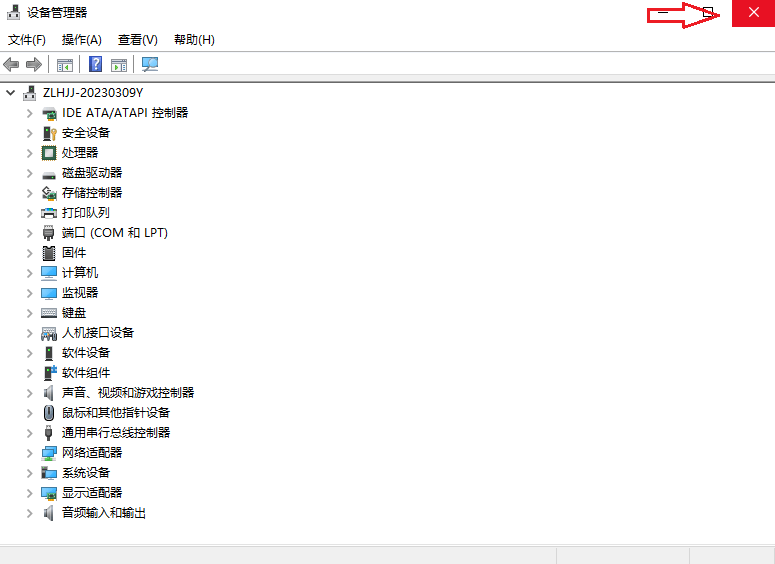Show/hide console tree toolbar icon
Viewport: 775px width, 564px height.
[65, 65]
